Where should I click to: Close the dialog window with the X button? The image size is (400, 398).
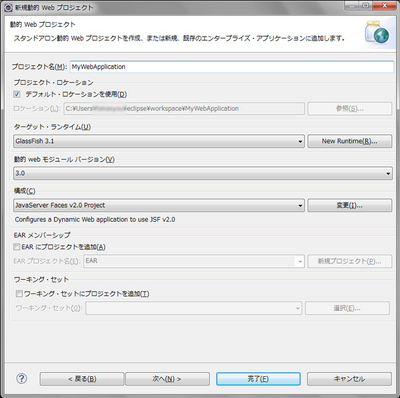385,6
